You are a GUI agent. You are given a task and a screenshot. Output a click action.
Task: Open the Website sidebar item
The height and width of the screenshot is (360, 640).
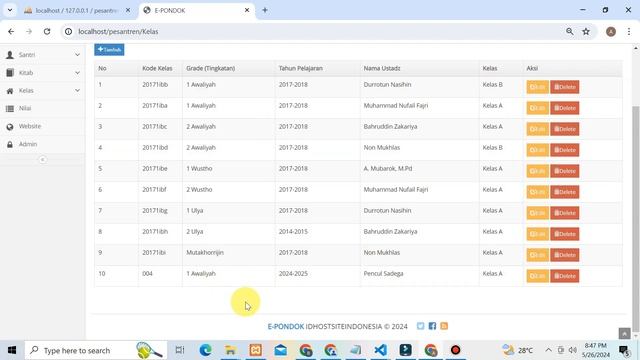(x=42, y=126)
